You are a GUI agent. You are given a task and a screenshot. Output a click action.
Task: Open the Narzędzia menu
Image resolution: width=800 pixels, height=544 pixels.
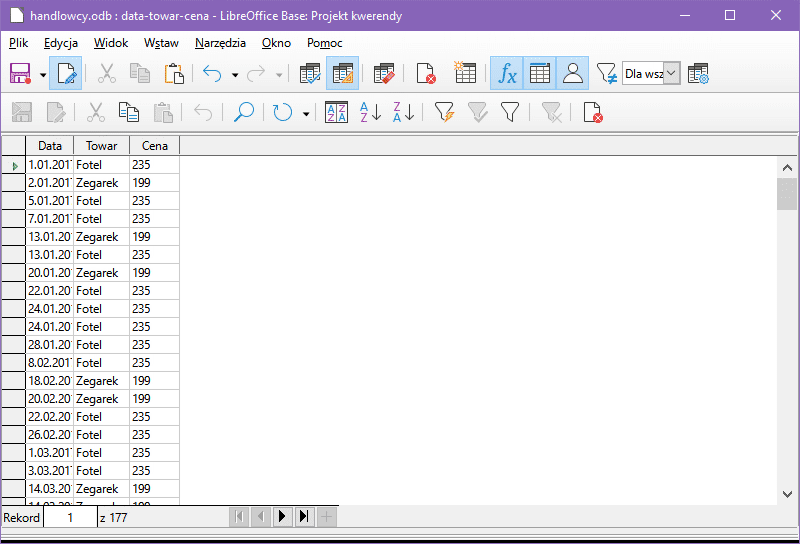[x=220, y=43]
